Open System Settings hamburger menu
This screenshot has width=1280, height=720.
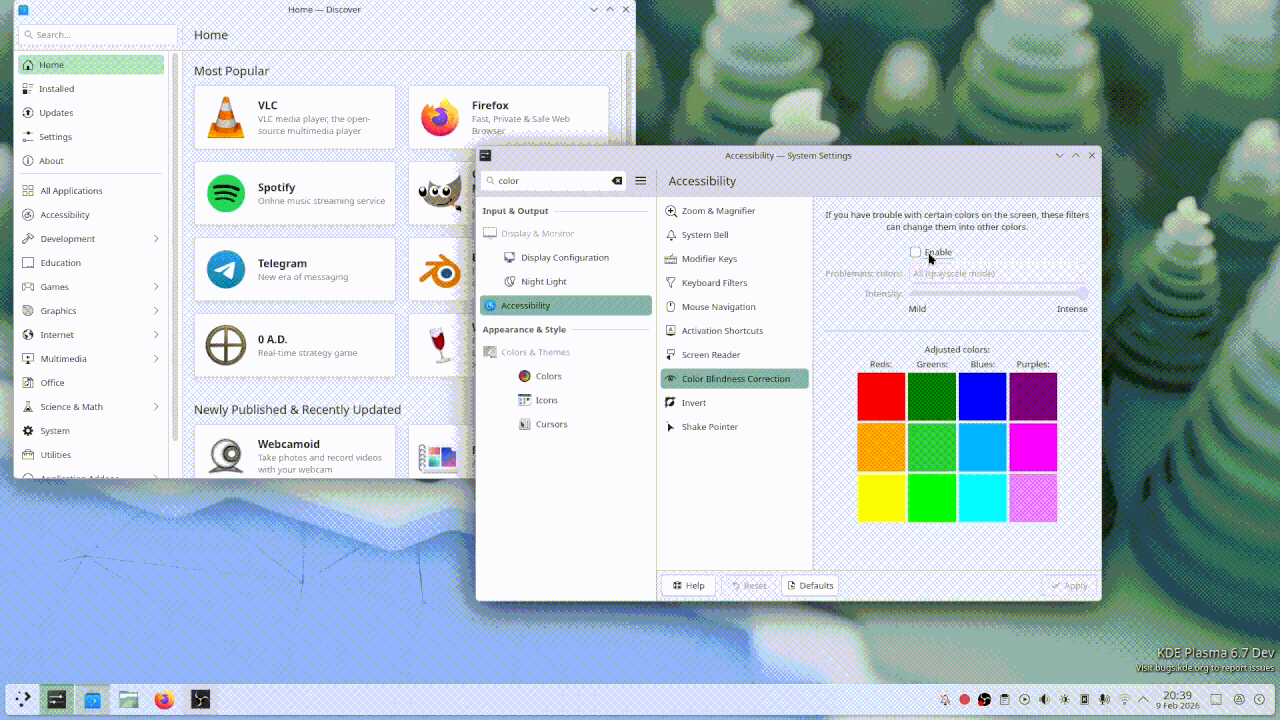point(641,181)
